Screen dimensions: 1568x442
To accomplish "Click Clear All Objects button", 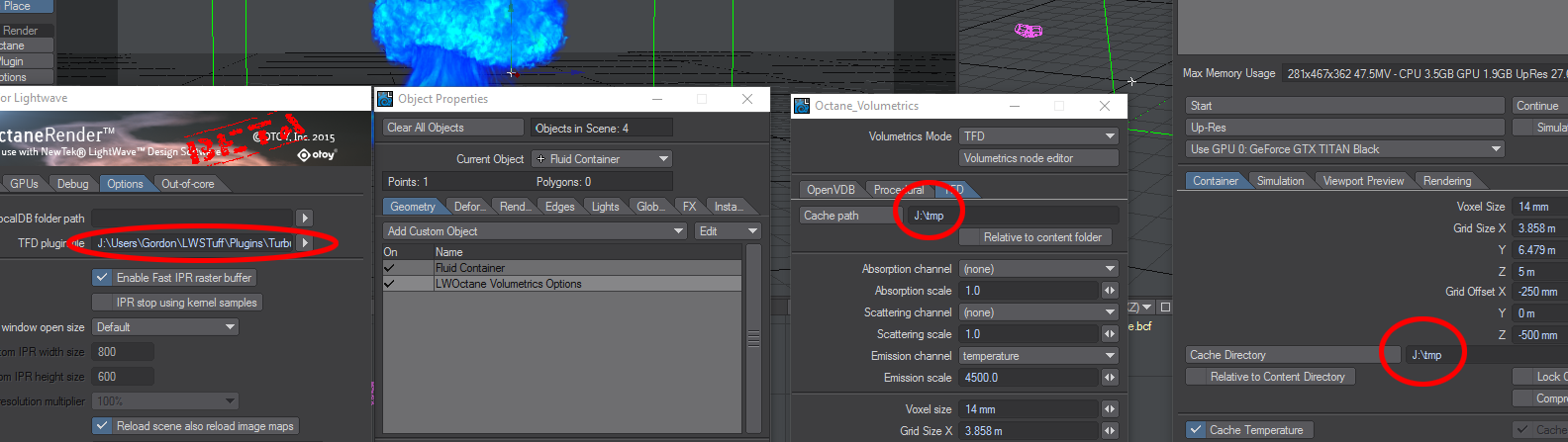I will coord(453,128).
